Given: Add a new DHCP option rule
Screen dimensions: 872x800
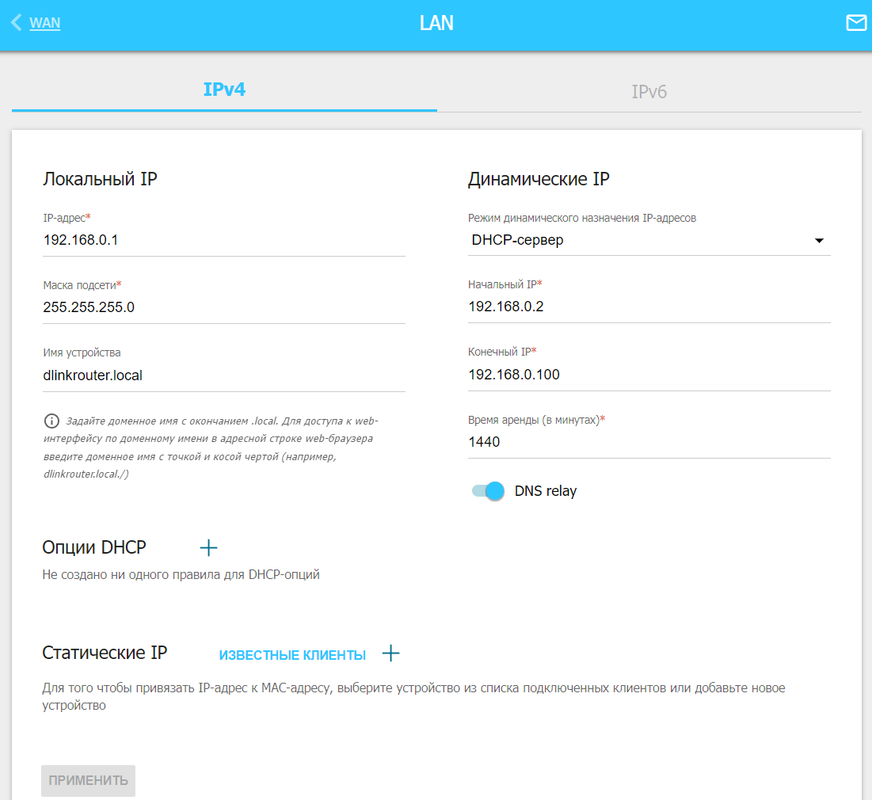Looking at the screenshot, I should click(x=209, y=548).
